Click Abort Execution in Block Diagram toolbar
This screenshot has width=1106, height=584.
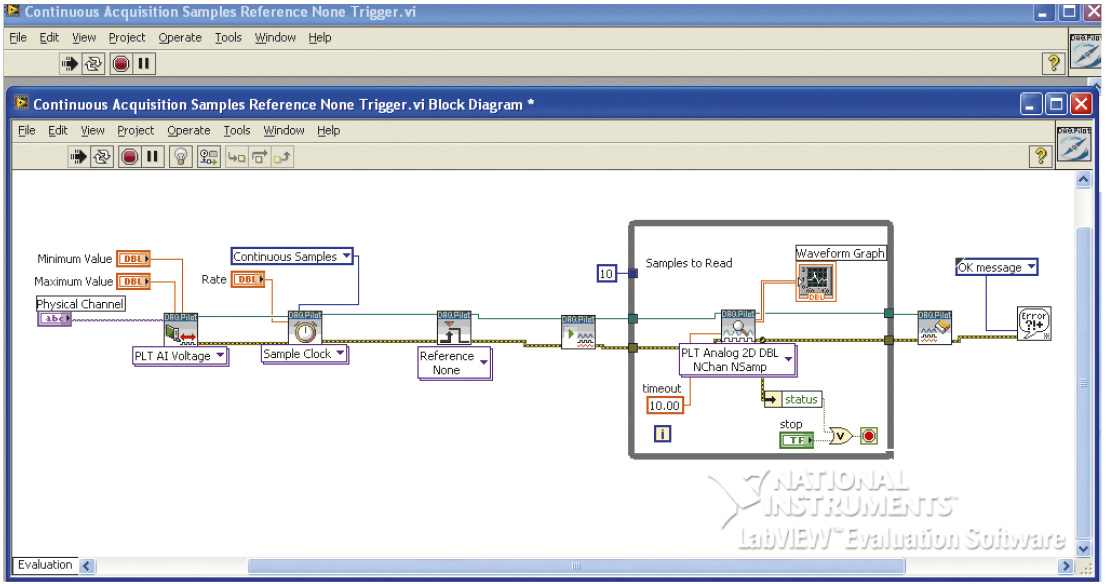pyautogui.click(x=129, y=157)
